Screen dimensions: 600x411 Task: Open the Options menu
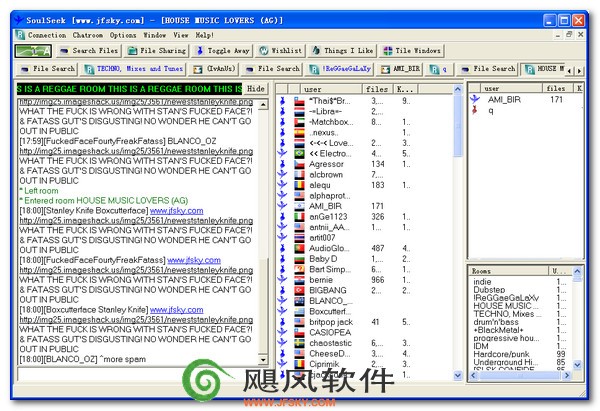(123, 35)
